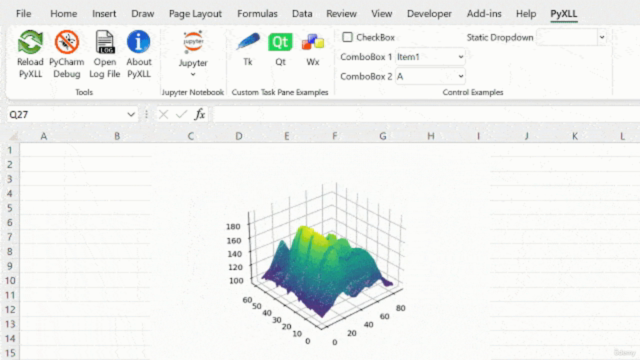Select column H header
The width and height of the screenshot is (640, 360).
[431, 136]
